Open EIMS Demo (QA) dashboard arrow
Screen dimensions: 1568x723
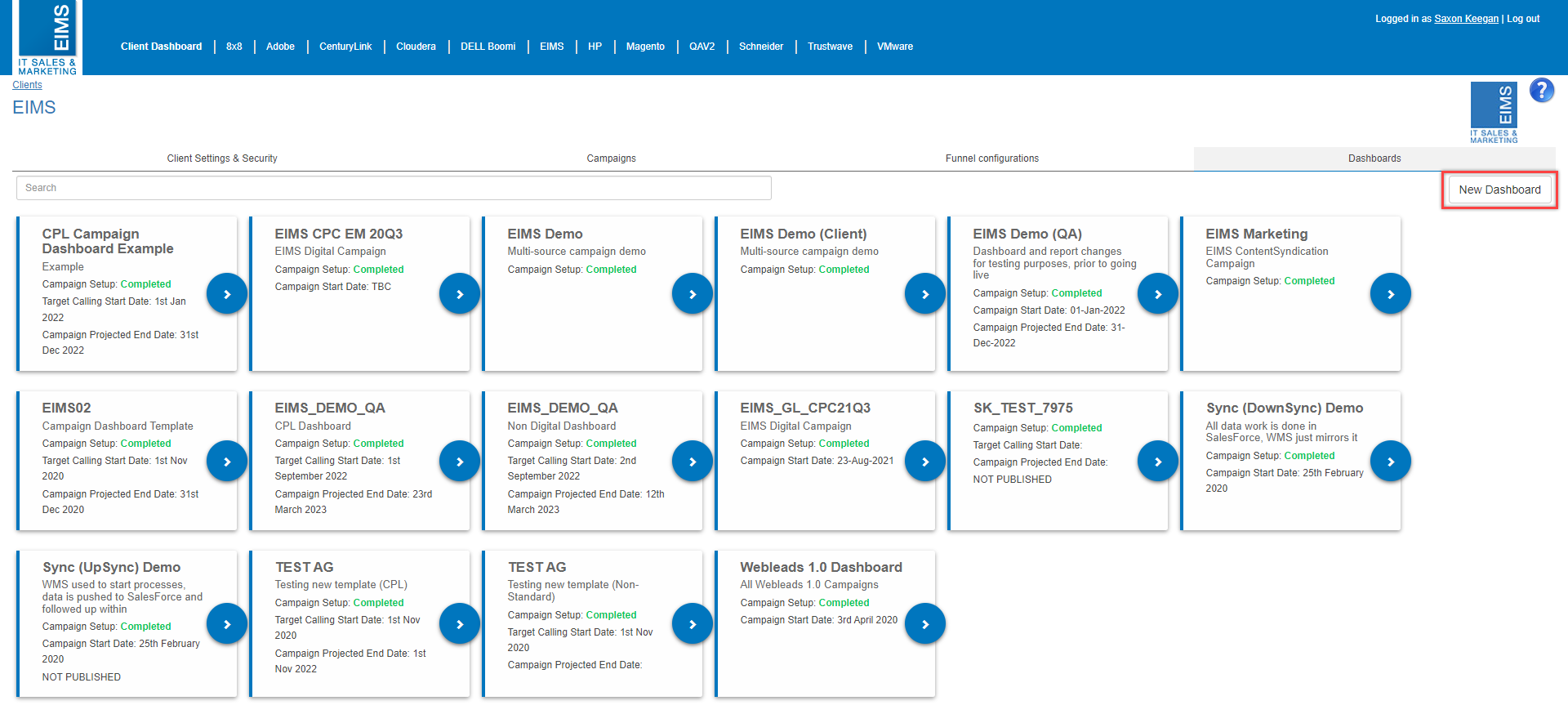tap(1158, 294)
